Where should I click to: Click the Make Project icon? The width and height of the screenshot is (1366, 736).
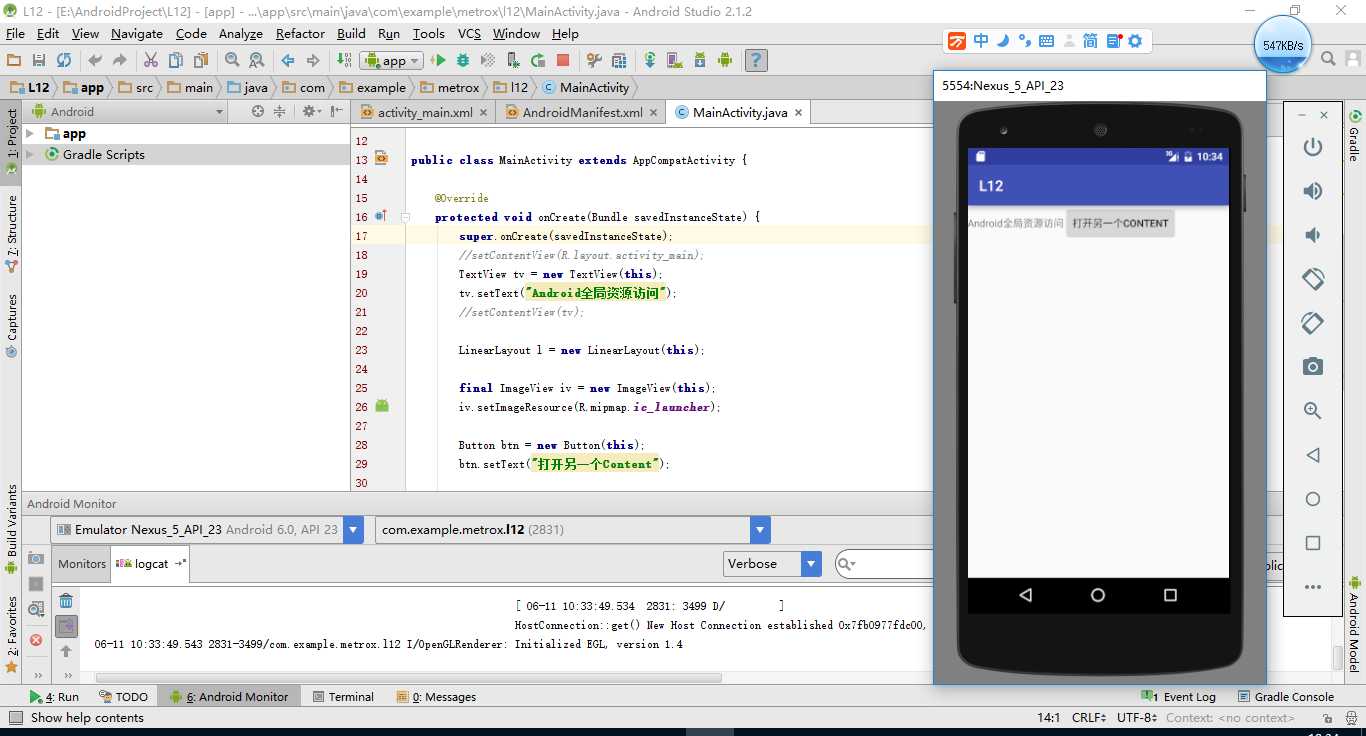point(344,60)
